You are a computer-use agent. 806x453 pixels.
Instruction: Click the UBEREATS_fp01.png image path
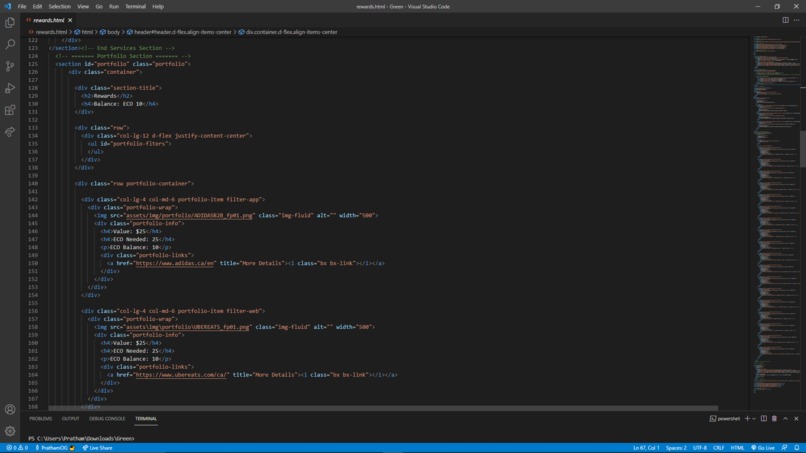coord(188,327)
